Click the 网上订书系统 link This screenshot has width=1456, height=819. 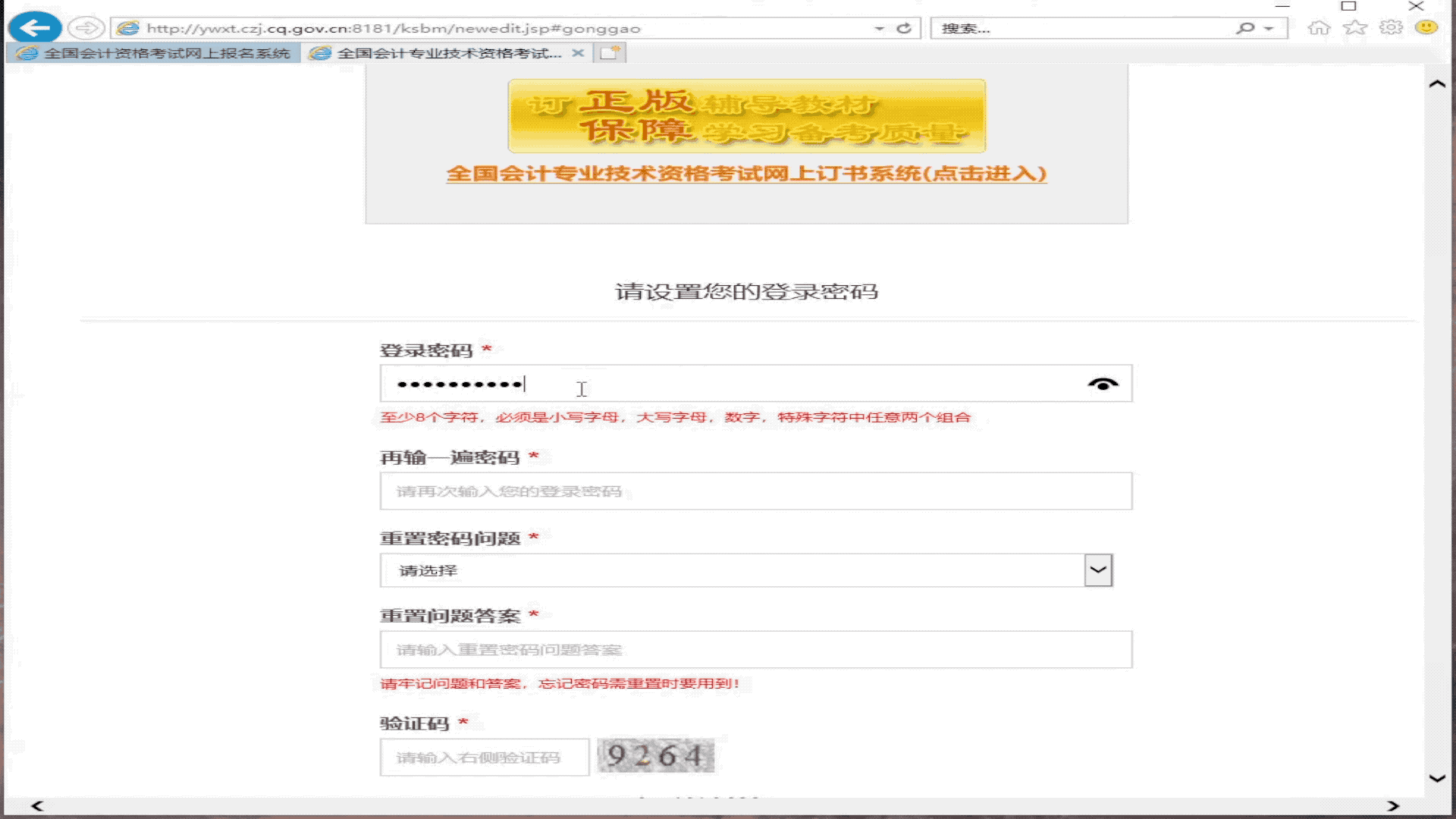coord(745,174)
